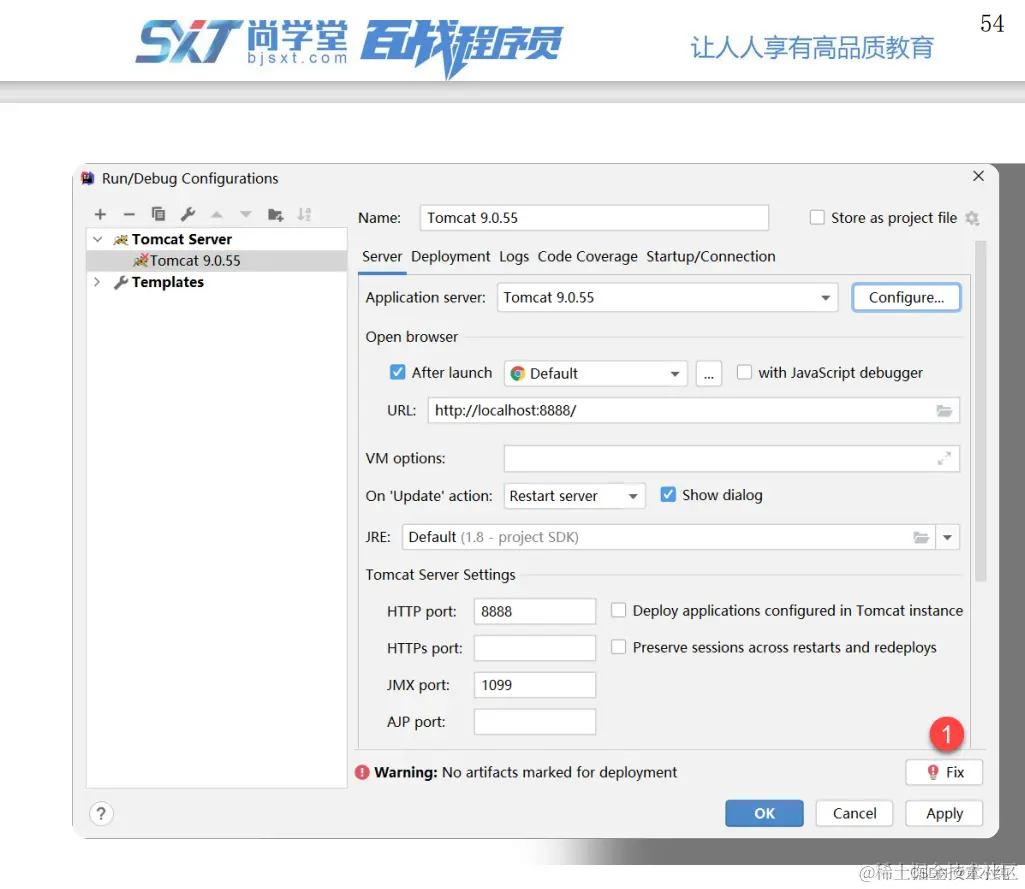The image size is (1025, 889).
Task: Open URL field folder browse icon
Action: pos(944,411)
